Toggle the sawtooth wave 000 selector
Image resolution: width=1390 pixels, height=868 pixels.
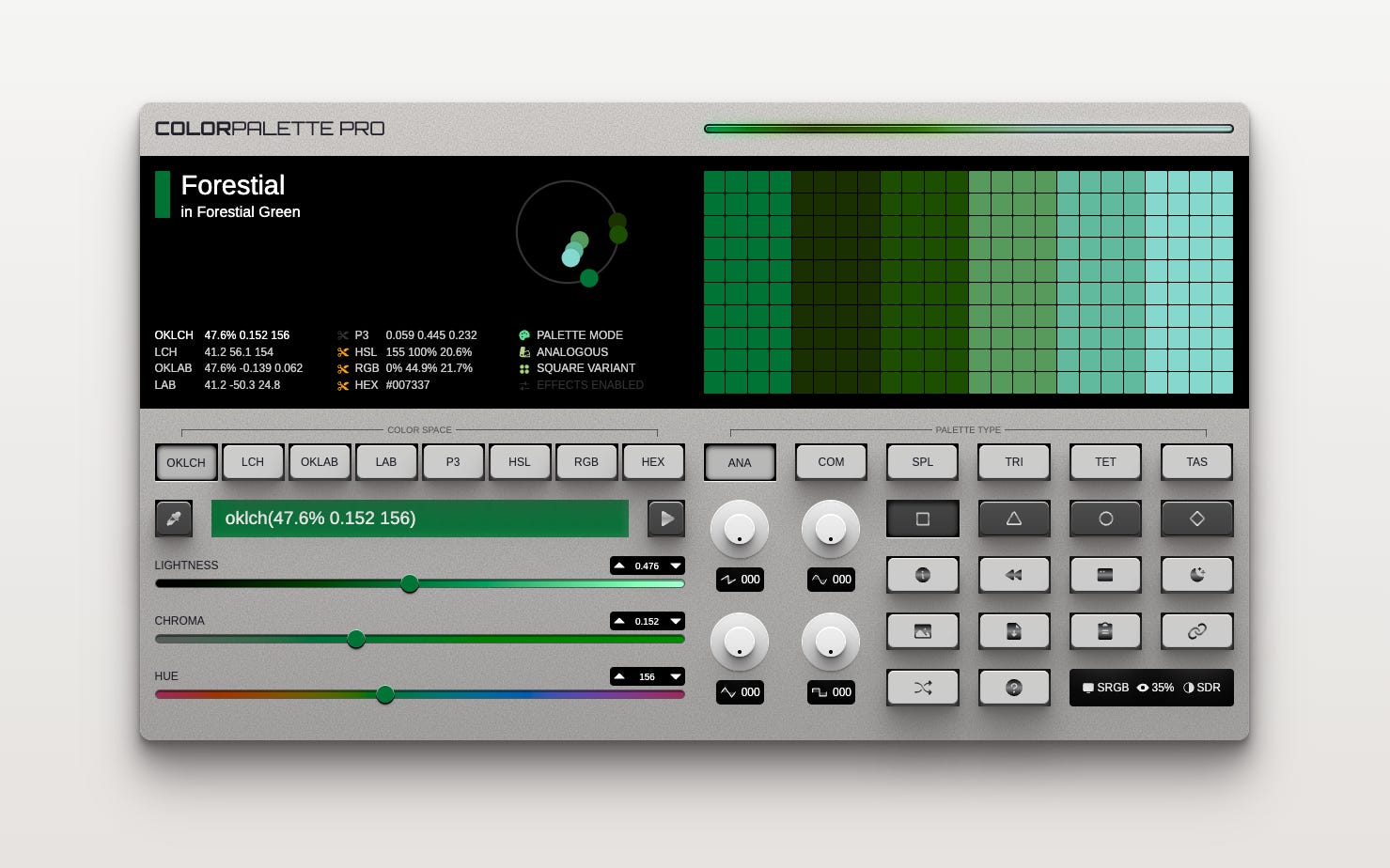tap(740, 580)
